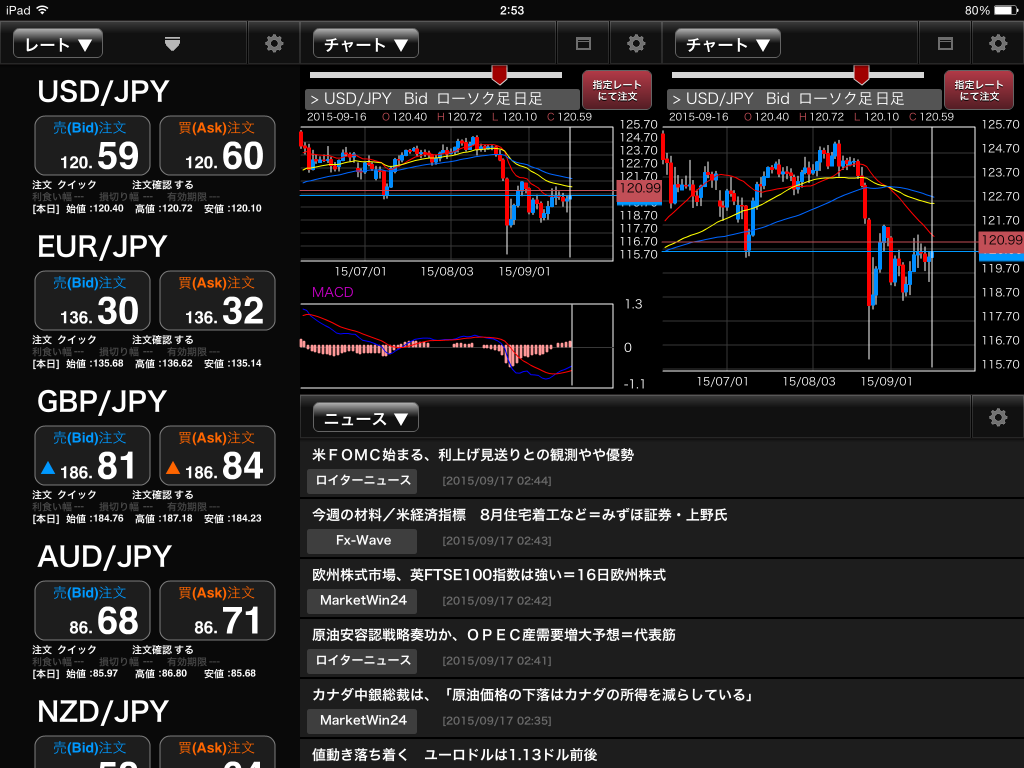Tap 注文 クイック under EUR/JPY
1024x768 pixels.
click(x=64, y=340)
